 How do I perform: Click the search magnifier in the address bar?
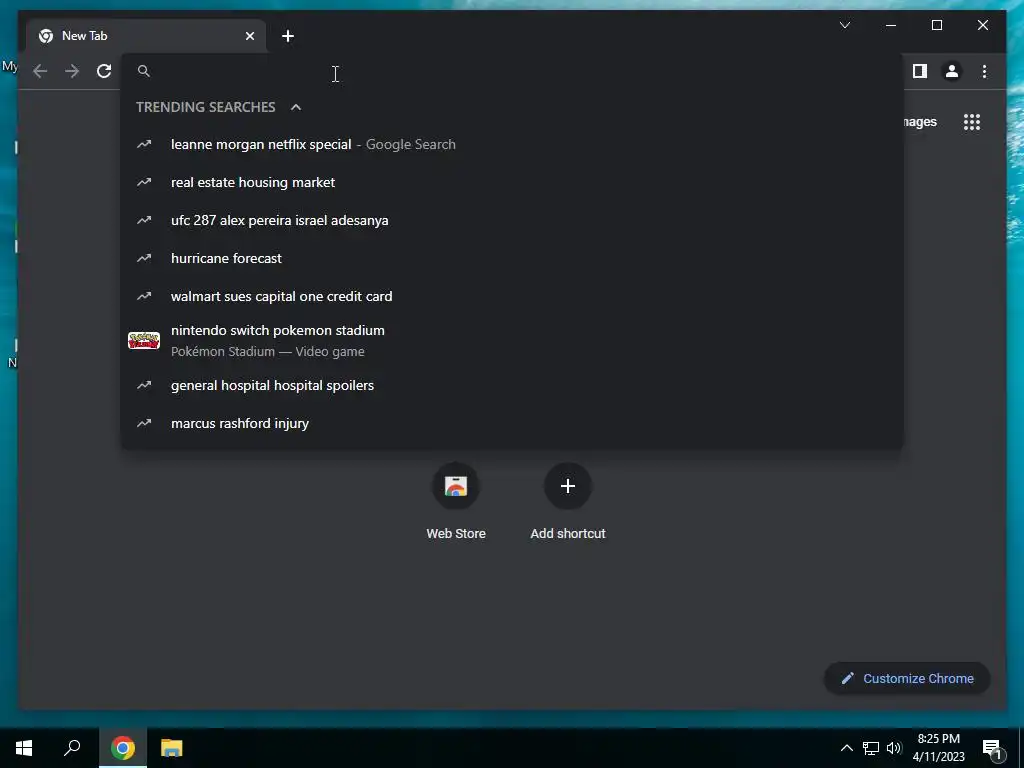144,71
